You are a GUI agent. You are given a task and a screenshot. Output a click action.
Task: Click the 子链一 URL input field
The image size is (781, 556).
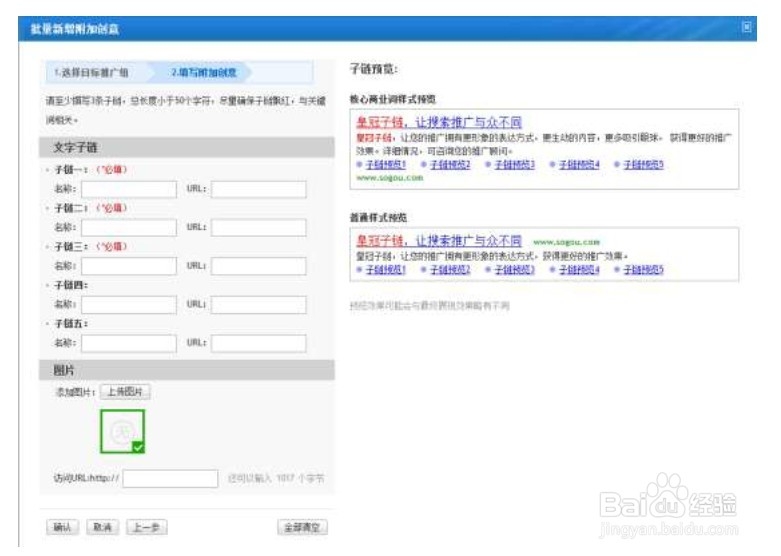click(x=259, y=189)
